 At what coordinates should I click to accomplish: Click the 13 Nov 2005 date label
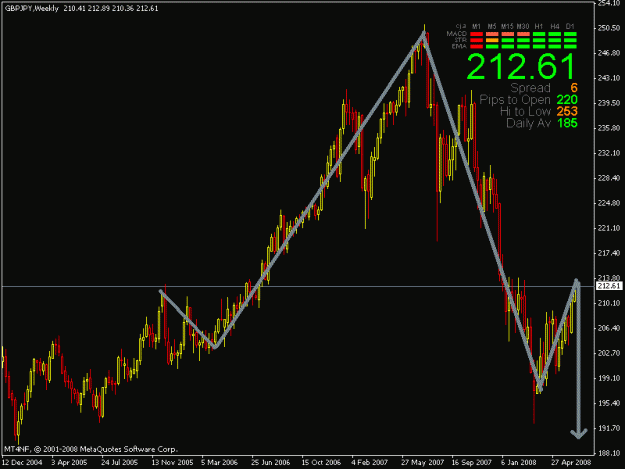[172, 463]
